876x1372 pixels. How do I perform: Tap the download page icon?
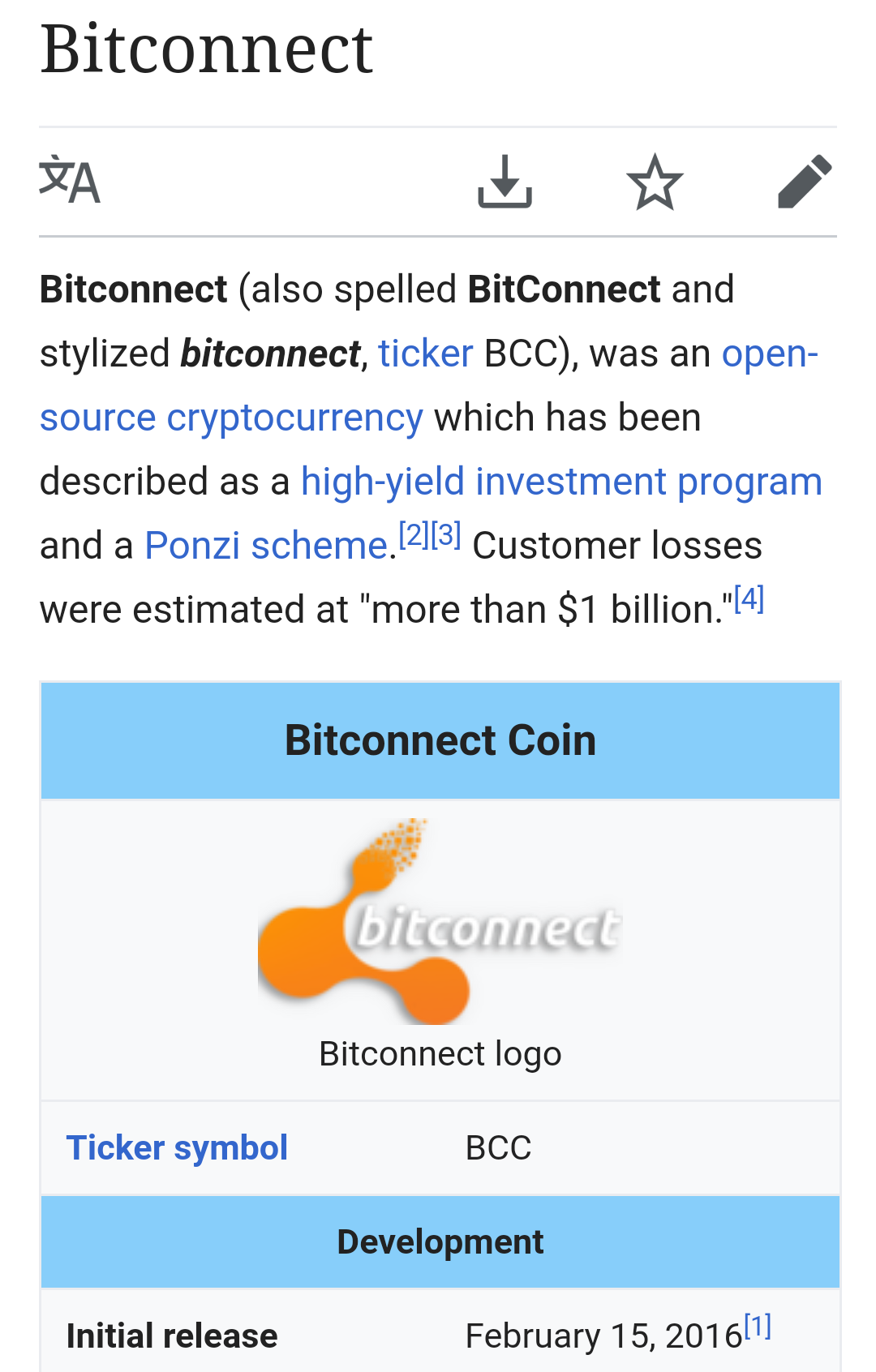[505, 181]
